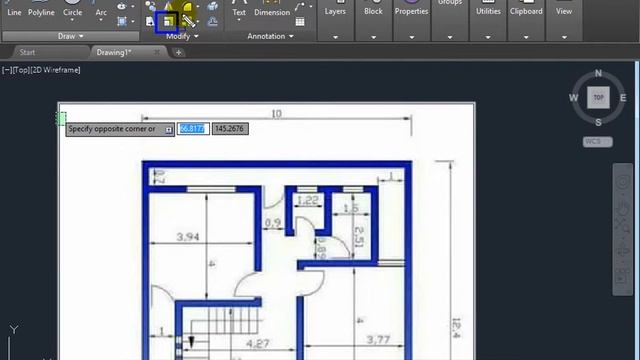Rotate view to East on compass
This screenshot has height=360, width=640.
pos(623,98)
